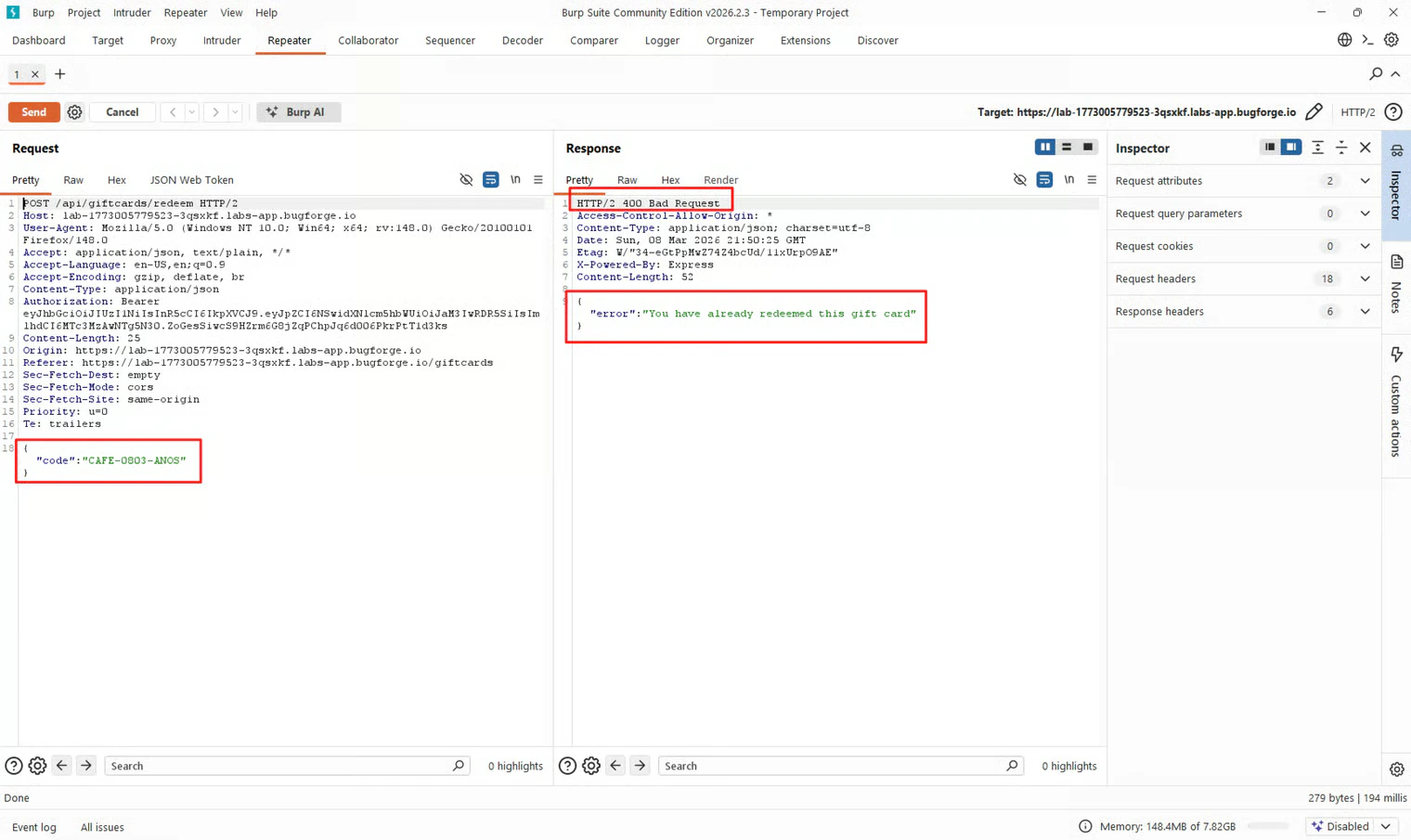This screenshot has height=840, width=1411.
Task: Open the Burp AI Disabled dropdown
Action: (1352, 826)
